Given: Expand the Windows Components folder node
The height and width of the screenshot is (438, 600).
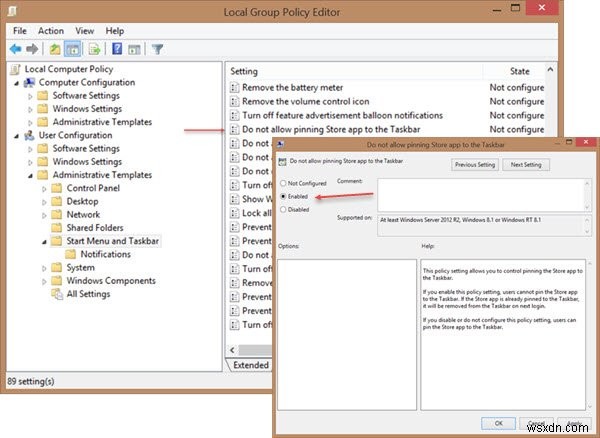Looking at the screenshot, I should click(44, 281).
